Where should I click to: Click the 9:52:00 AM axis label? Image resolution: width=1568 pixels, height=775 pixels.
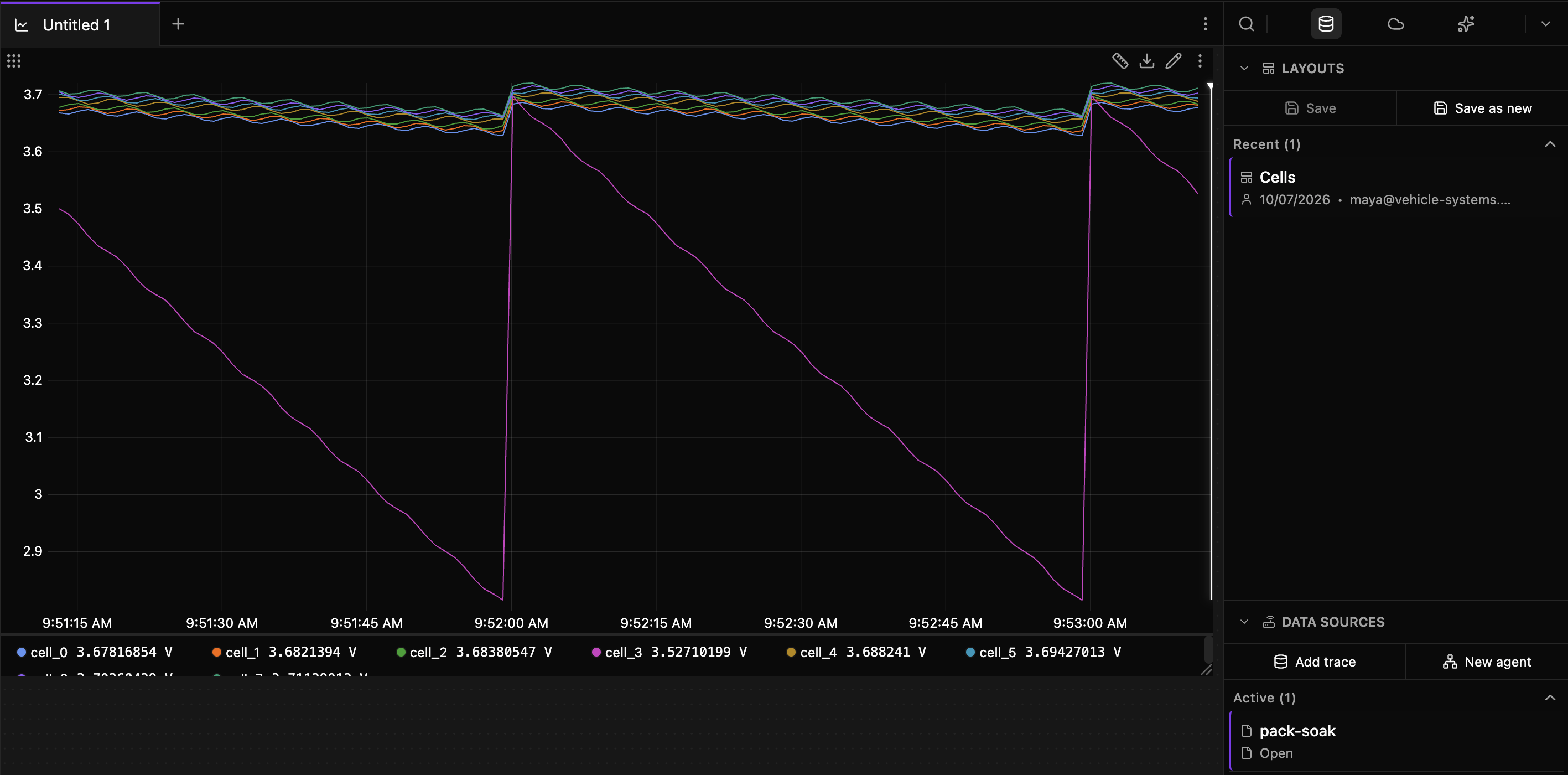(511, 623)
